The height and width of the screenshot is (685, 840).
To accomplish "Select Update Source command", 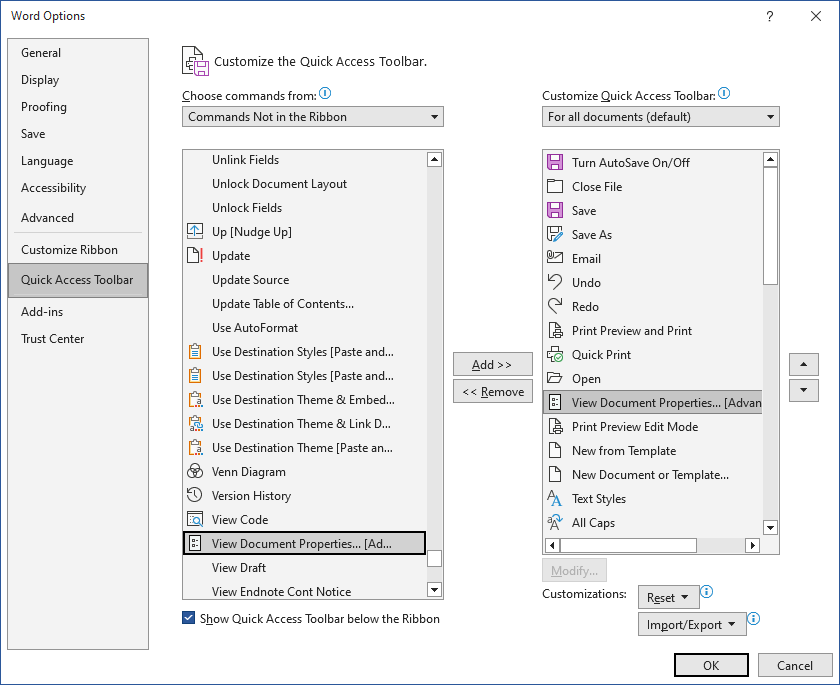I will tap(304, 280).
